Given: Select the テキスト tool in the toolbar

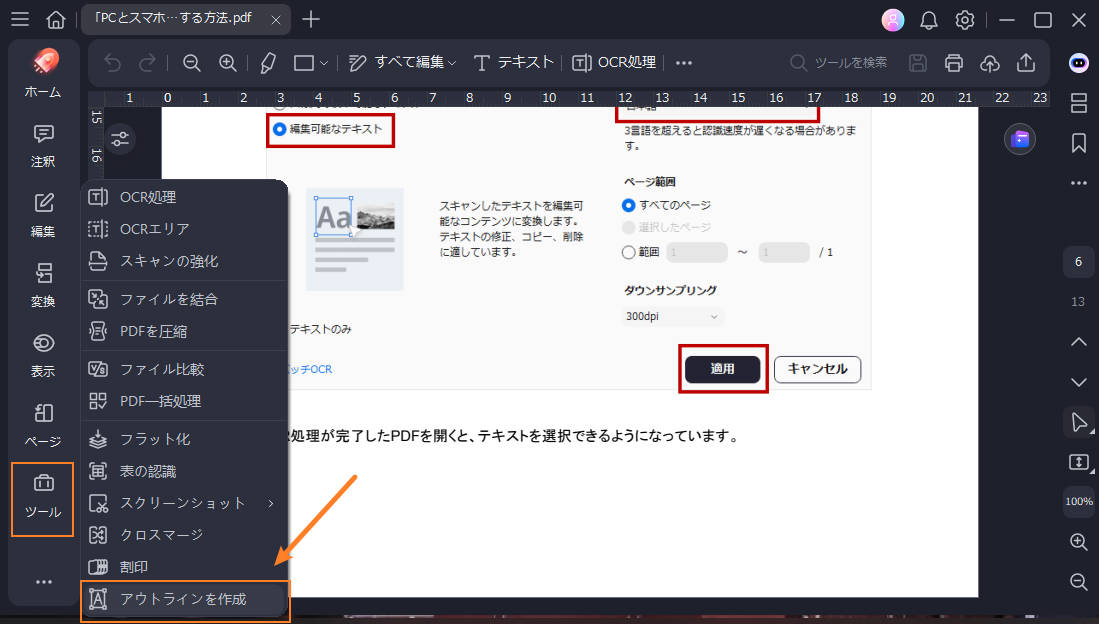Looking at the screenshot, I should pyautogui.click(x=513, y=61).
